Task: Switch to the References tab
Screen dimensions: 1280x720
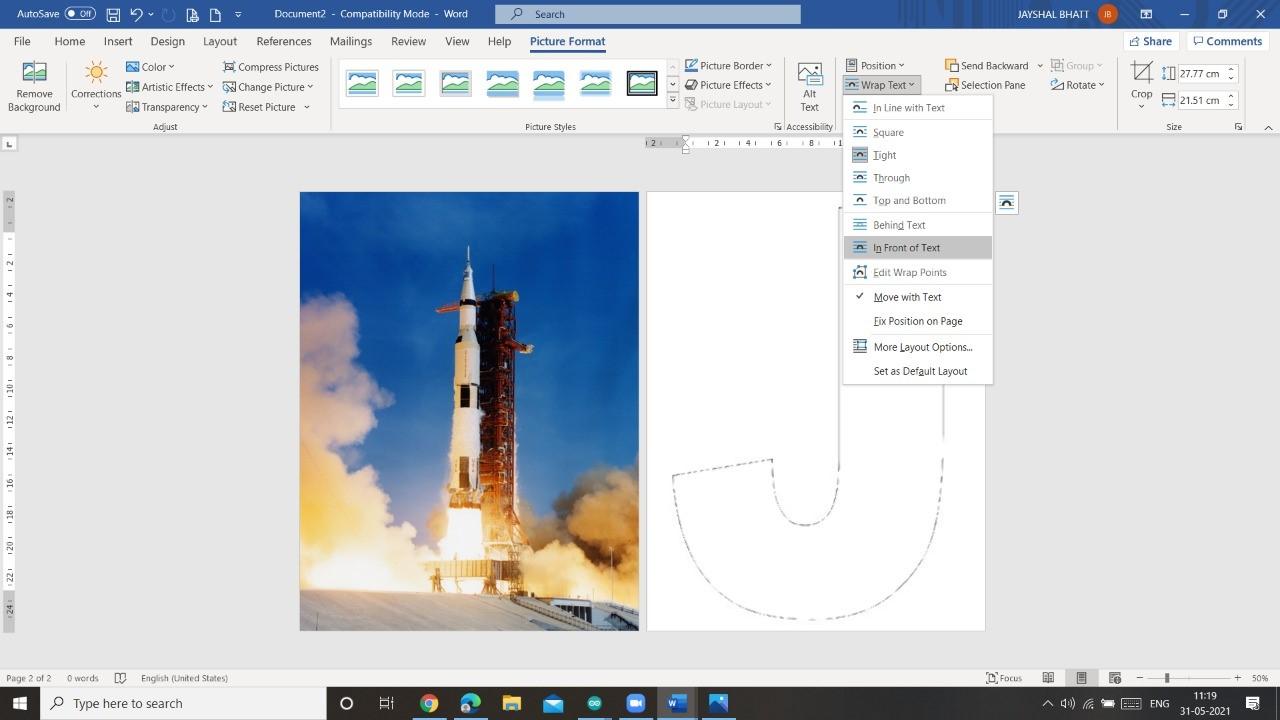Action: tap(284, 41)
